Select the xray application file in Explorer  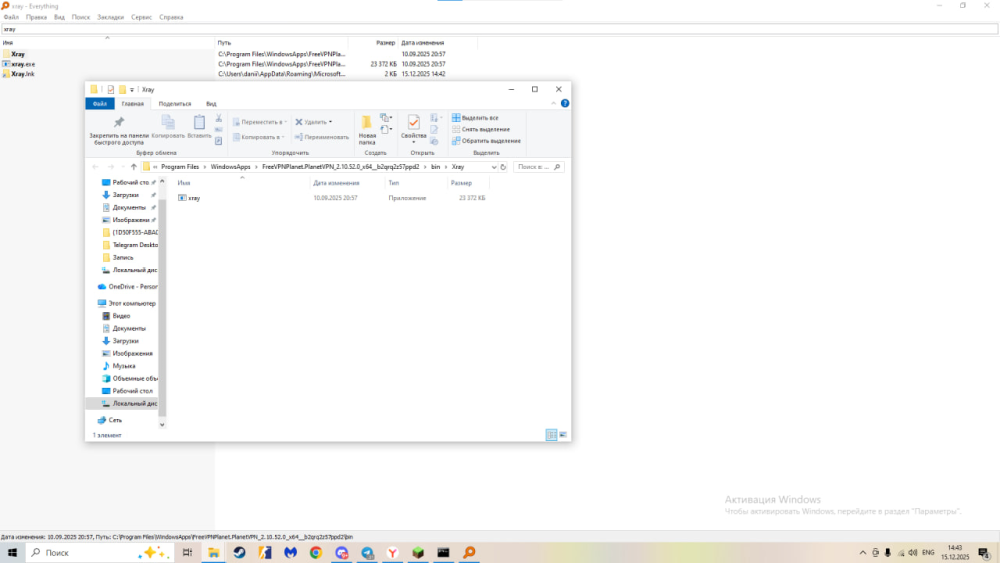click(194, 198)
